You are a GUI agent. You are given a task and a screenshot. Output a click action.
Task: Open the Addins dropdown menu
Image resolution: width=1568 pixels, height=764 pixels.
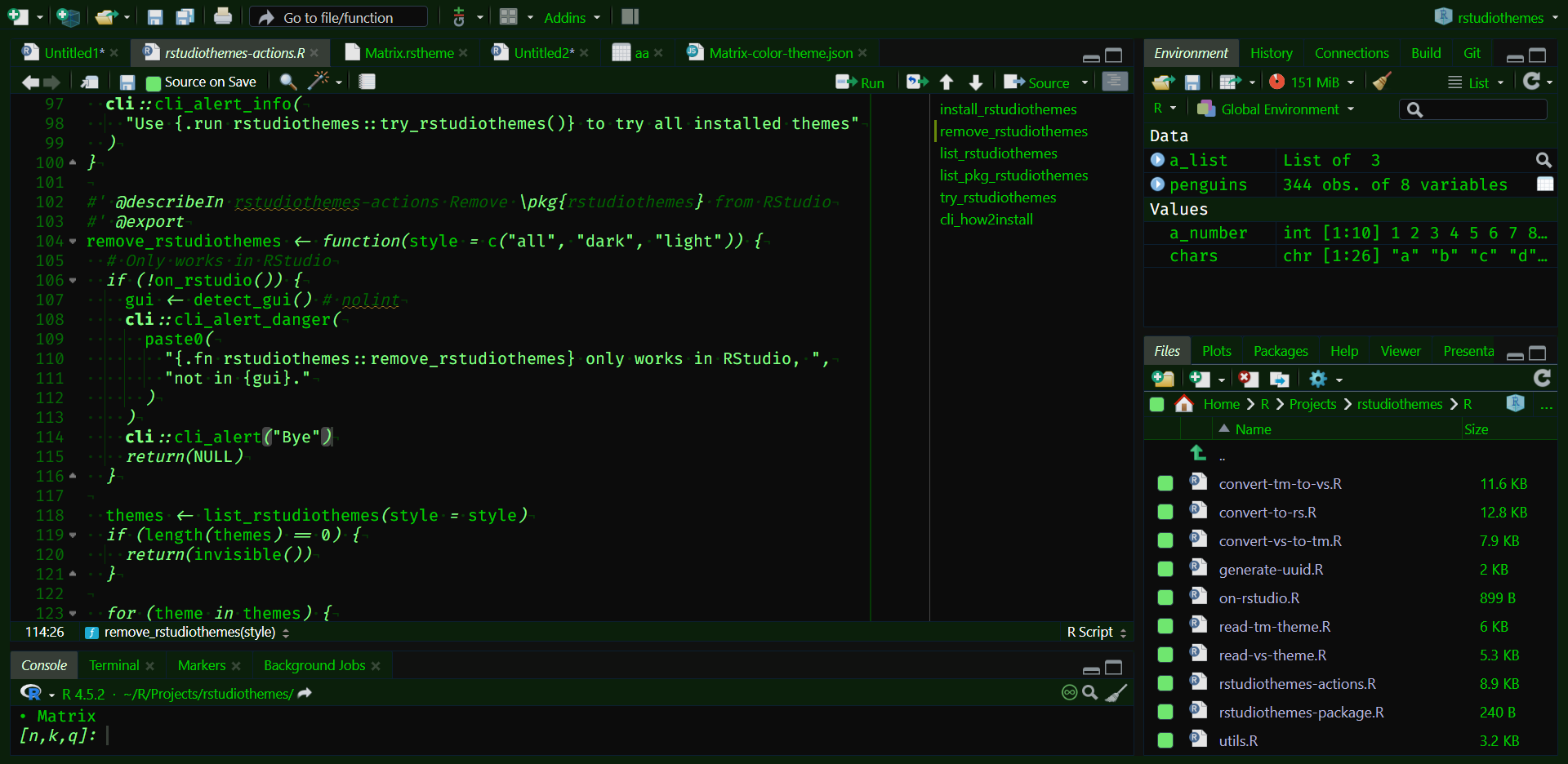click(x=572, y=17)
